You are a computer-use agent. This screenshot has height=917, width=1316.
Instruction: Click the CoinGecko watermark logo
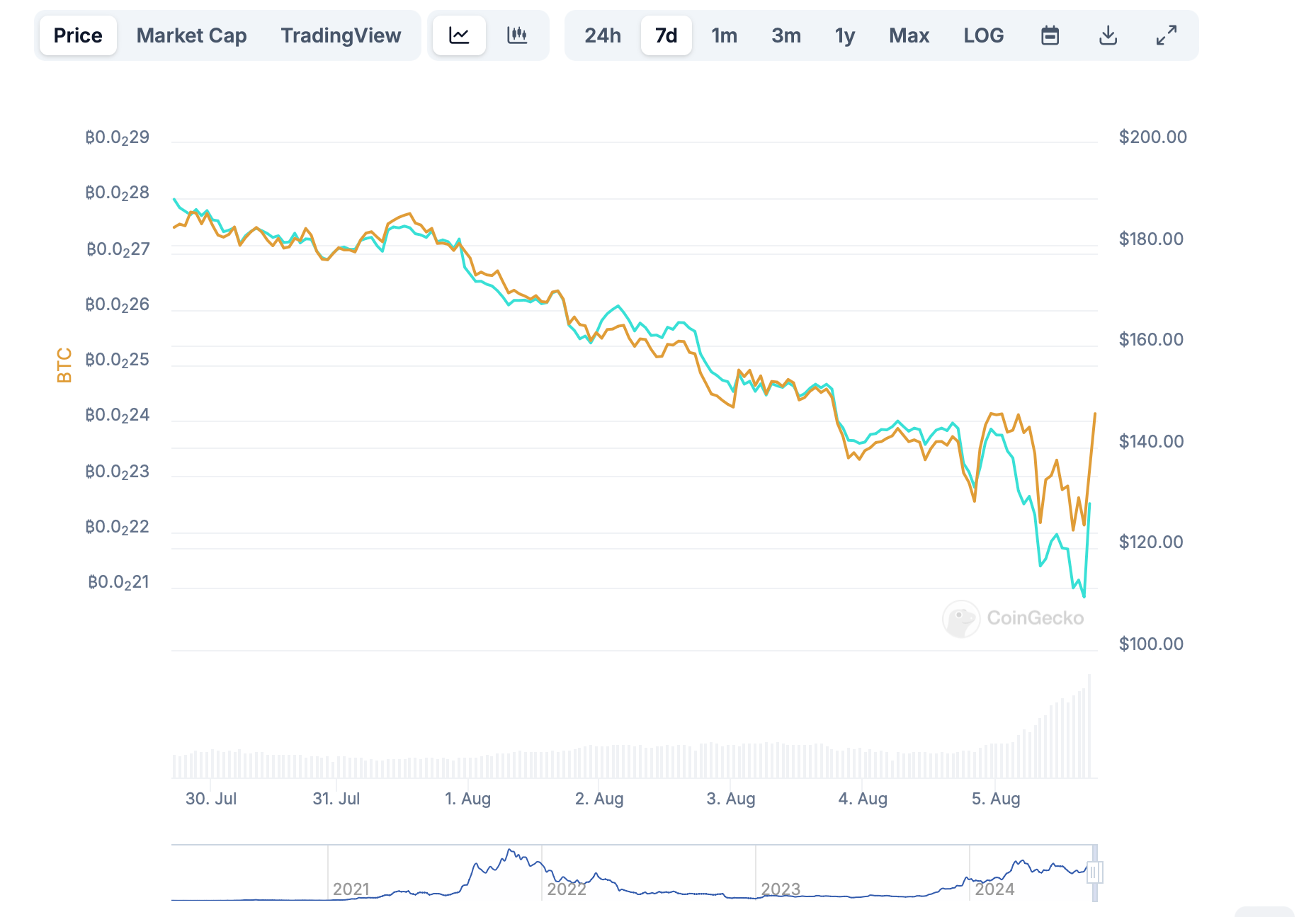(1014, 617)
